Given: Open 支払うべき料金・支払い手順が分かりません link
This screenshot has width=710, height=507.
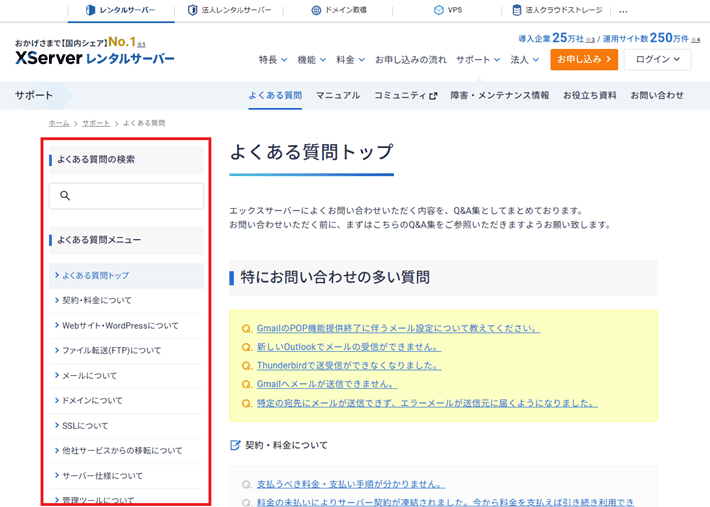Looking at the screenshot, I should 351,484.
